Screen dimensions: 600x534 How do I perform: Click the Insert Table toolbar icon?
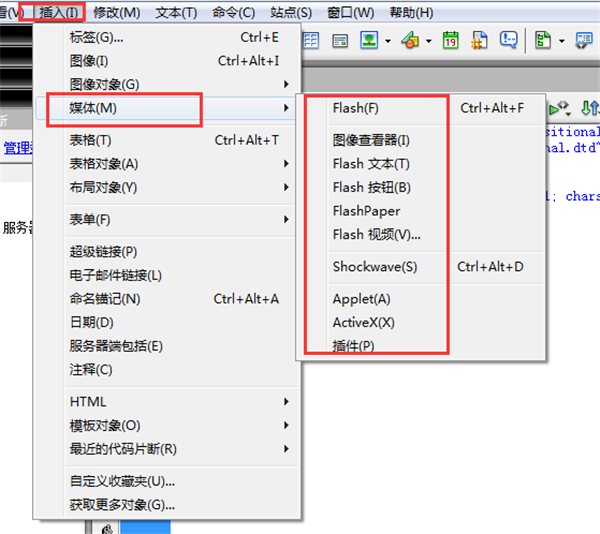point(311,41)
